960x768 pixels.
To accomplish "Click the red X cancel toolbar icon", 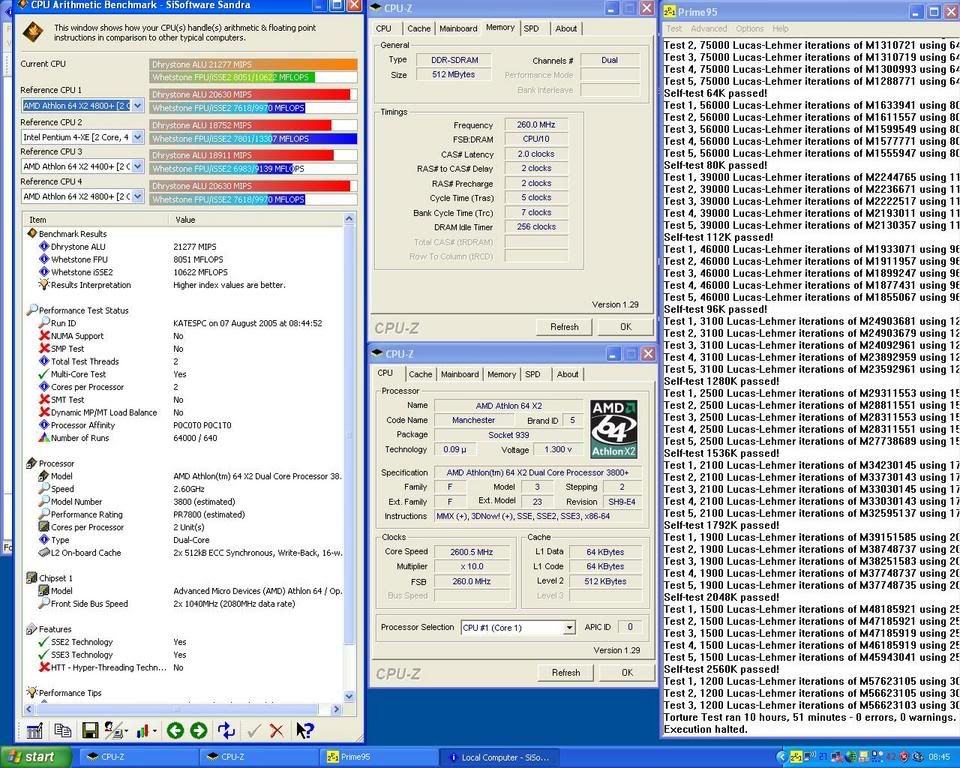I will pyautogui.click(x=277, y=730).
